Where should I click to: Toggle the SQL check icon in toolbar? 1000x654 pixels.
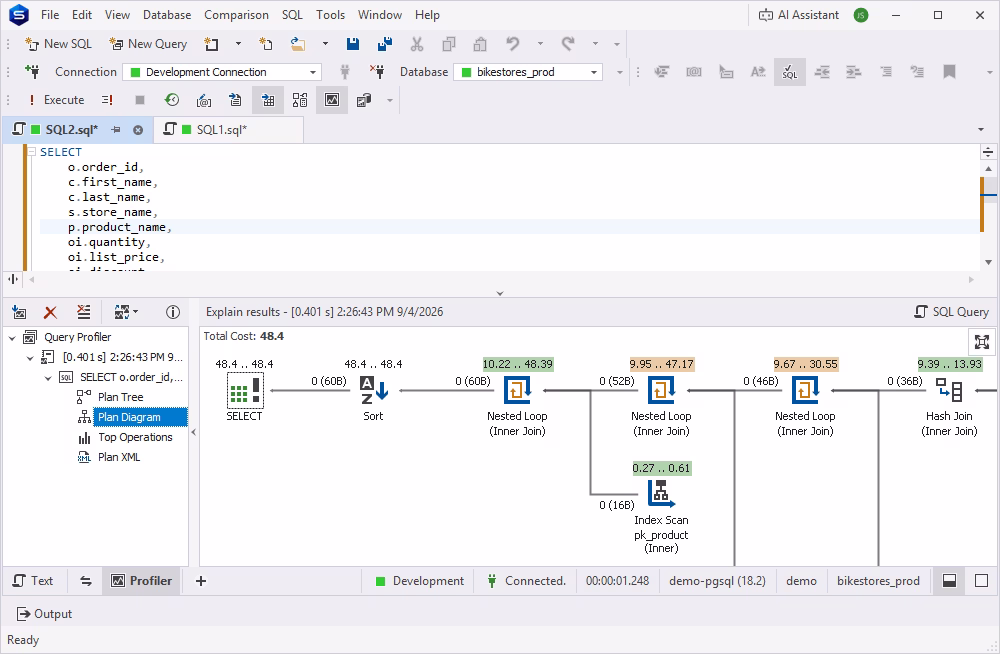pos(790,71)
